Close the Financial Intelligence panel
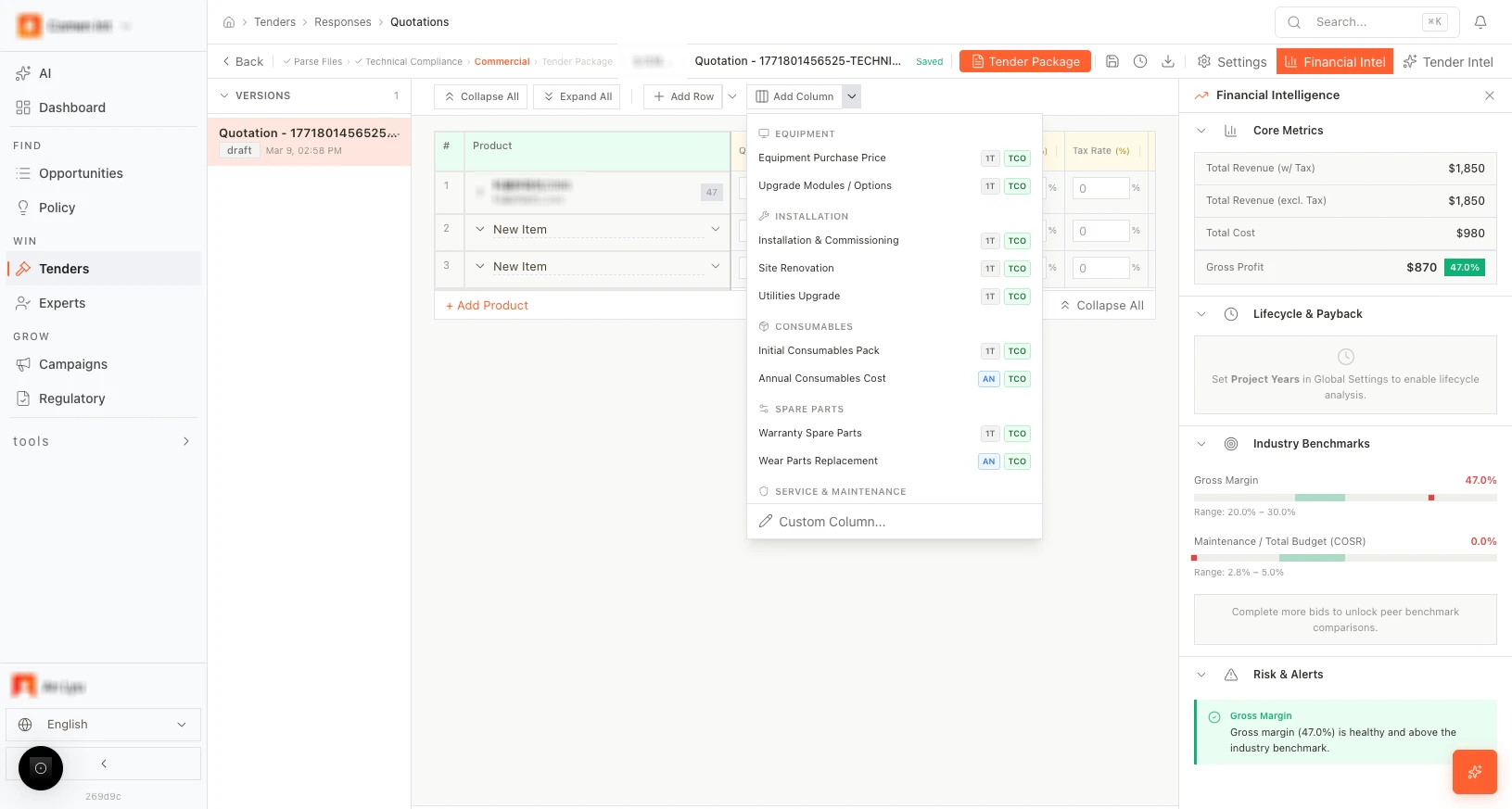 tap(1490, 95)
